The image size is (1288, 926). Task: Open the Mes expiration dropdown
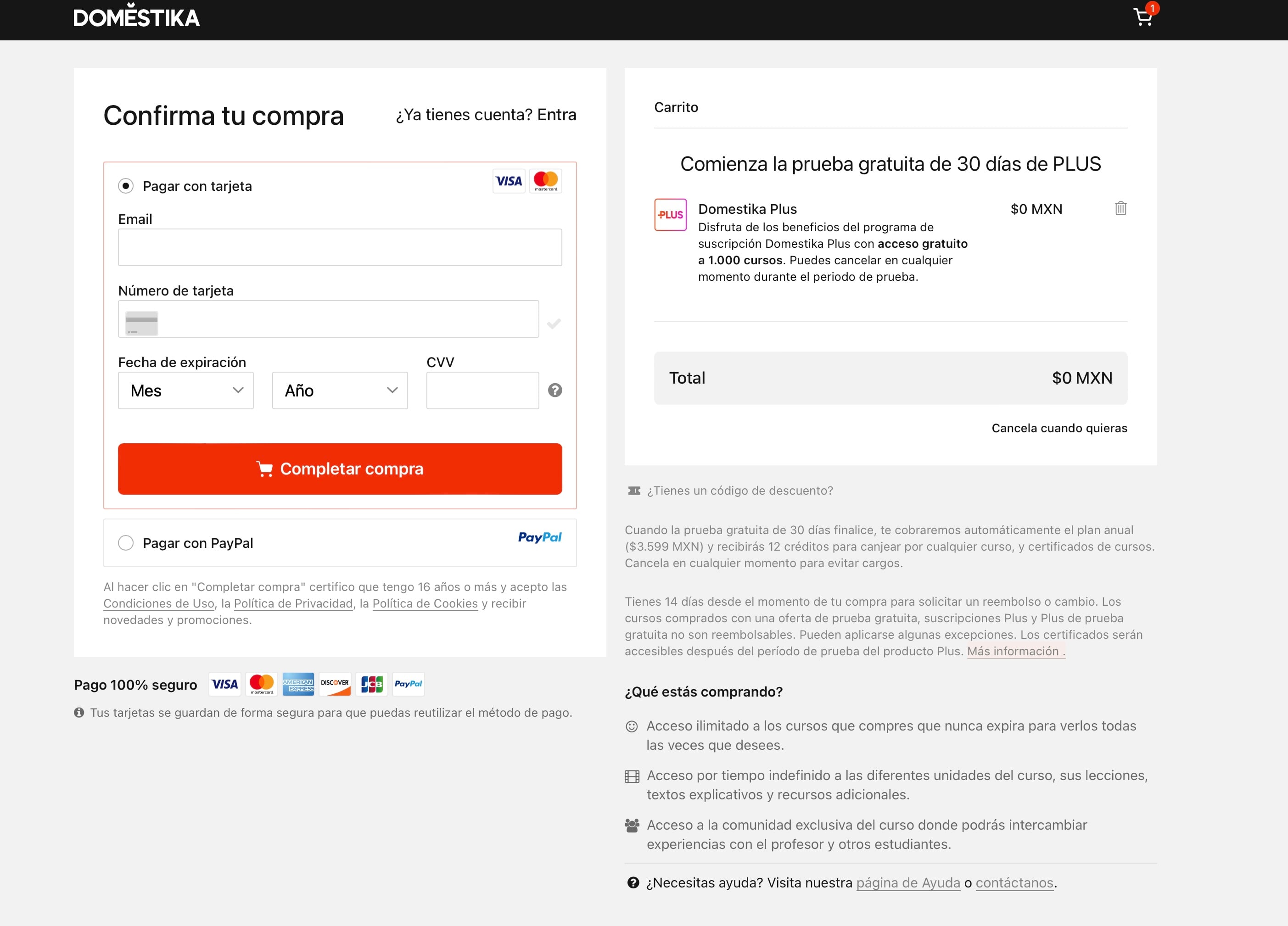(x=186, y=390)
